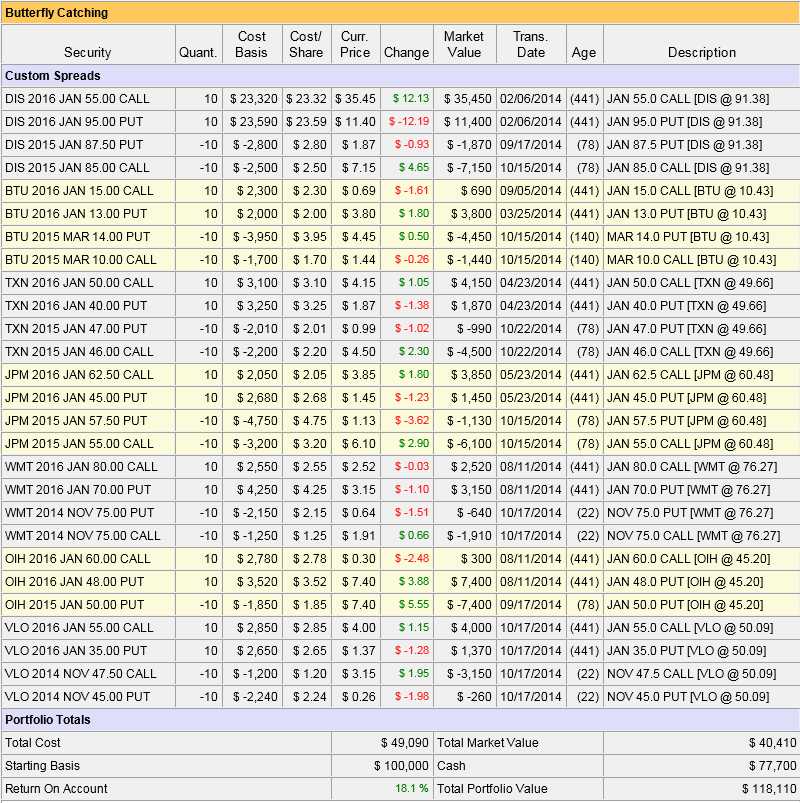Open the VLO 2014 NOV 47.50 CALL security
Image resolution: width=800 pixels, height=803 pixels.
(x=81, y=673)
